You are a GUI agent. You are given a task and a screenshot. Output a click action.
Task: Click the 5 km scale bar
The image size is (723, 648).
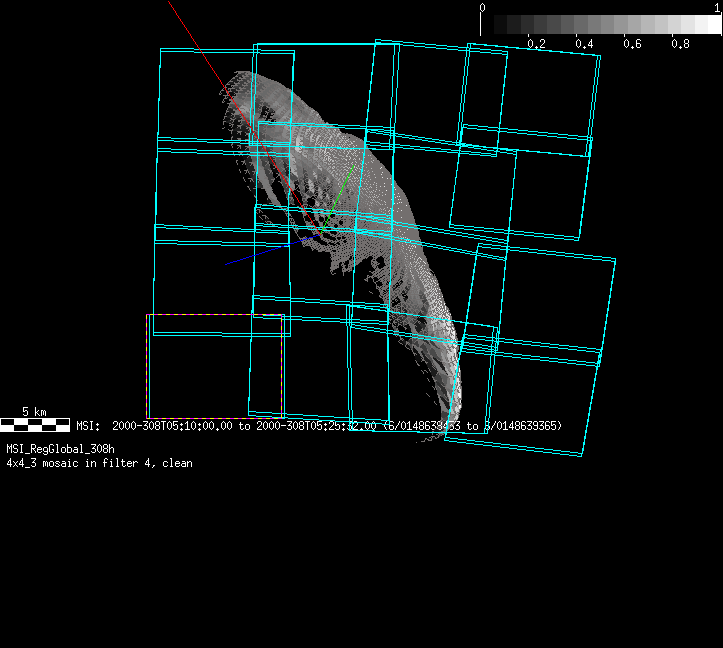point(35,425)
